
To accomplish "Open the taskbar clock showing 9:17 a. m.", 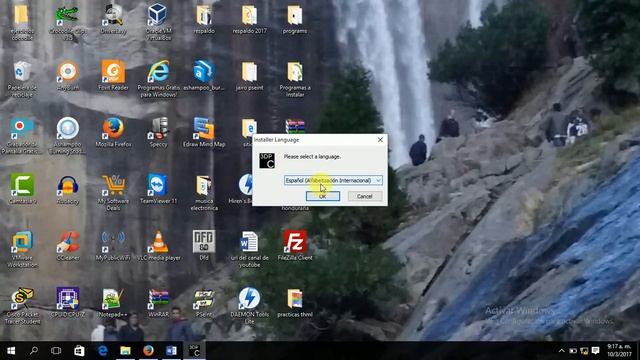I will (619, 351).
